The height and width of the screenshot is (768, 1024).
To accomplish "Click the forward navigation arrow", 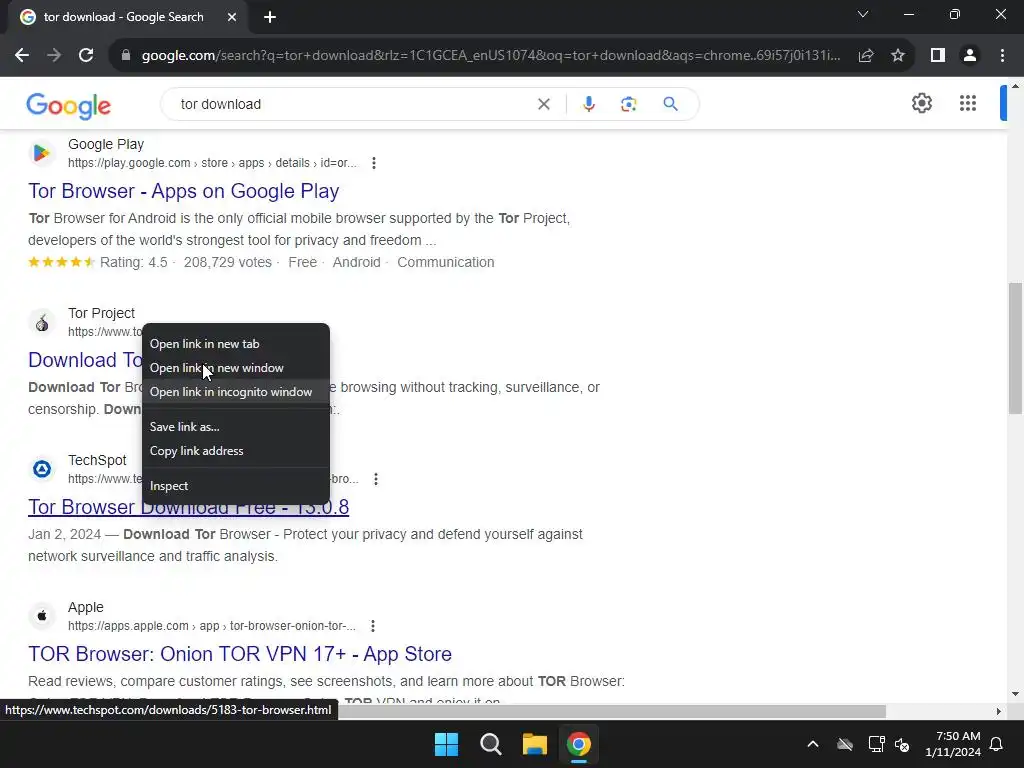I will pos(54,56).
